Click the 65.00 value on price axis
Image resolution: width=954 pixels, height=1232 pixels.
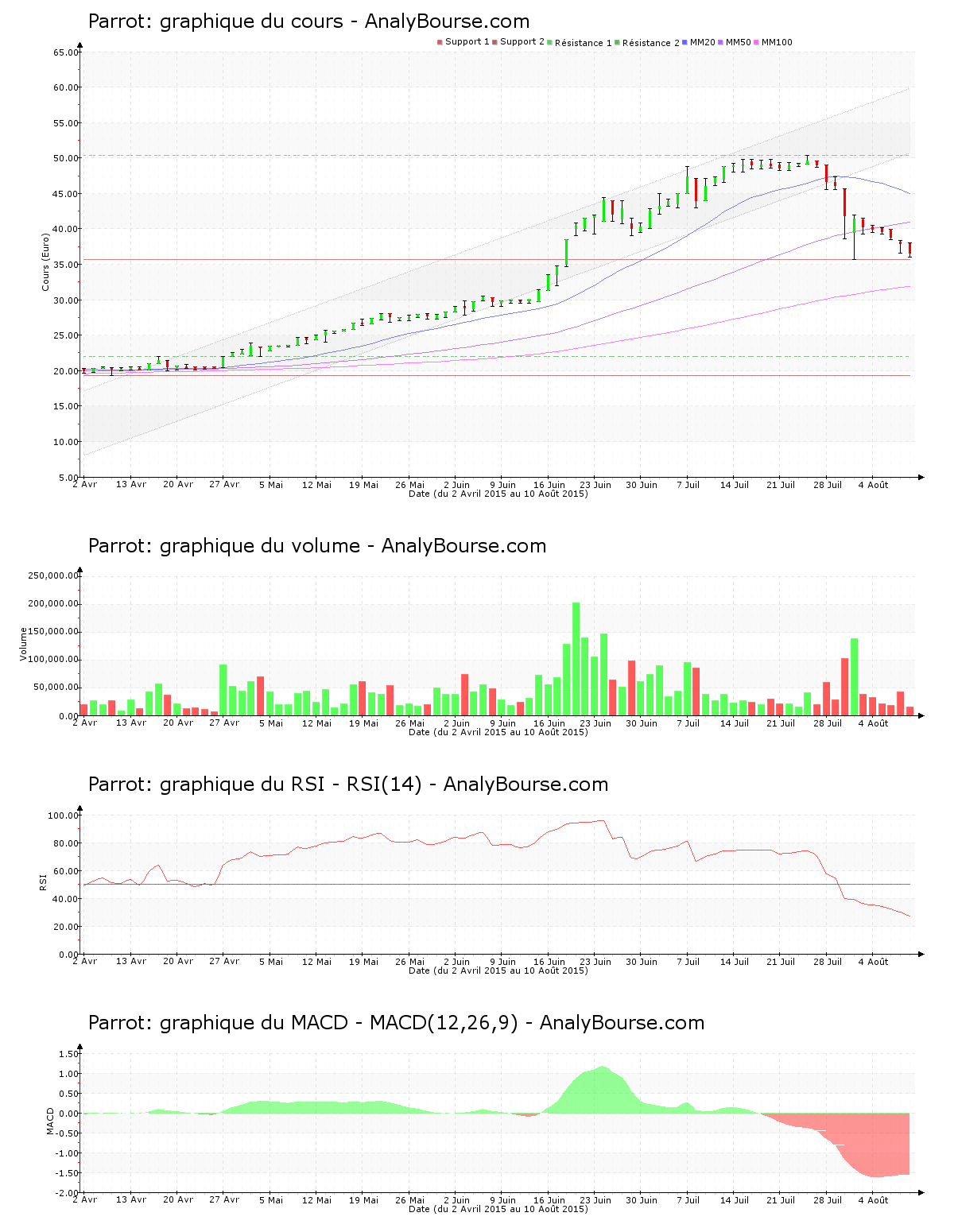pyautogui.click(x=66, y=52)
